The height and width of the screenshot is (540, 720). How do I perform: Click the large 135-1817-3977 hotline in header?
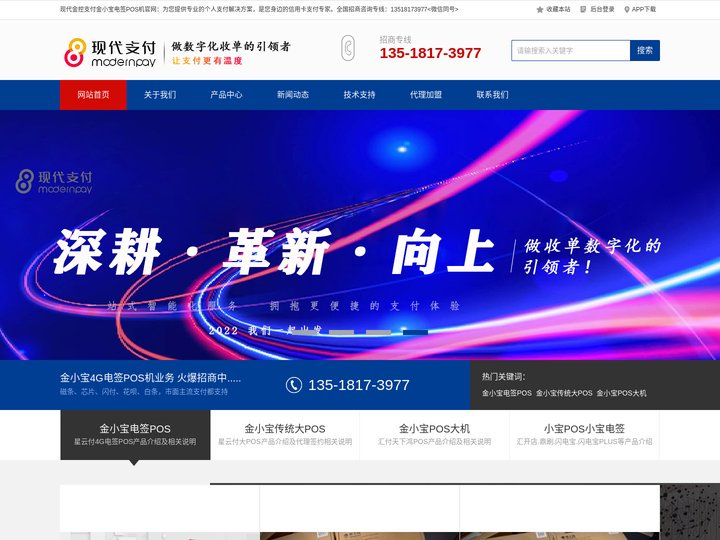(430, 53)
